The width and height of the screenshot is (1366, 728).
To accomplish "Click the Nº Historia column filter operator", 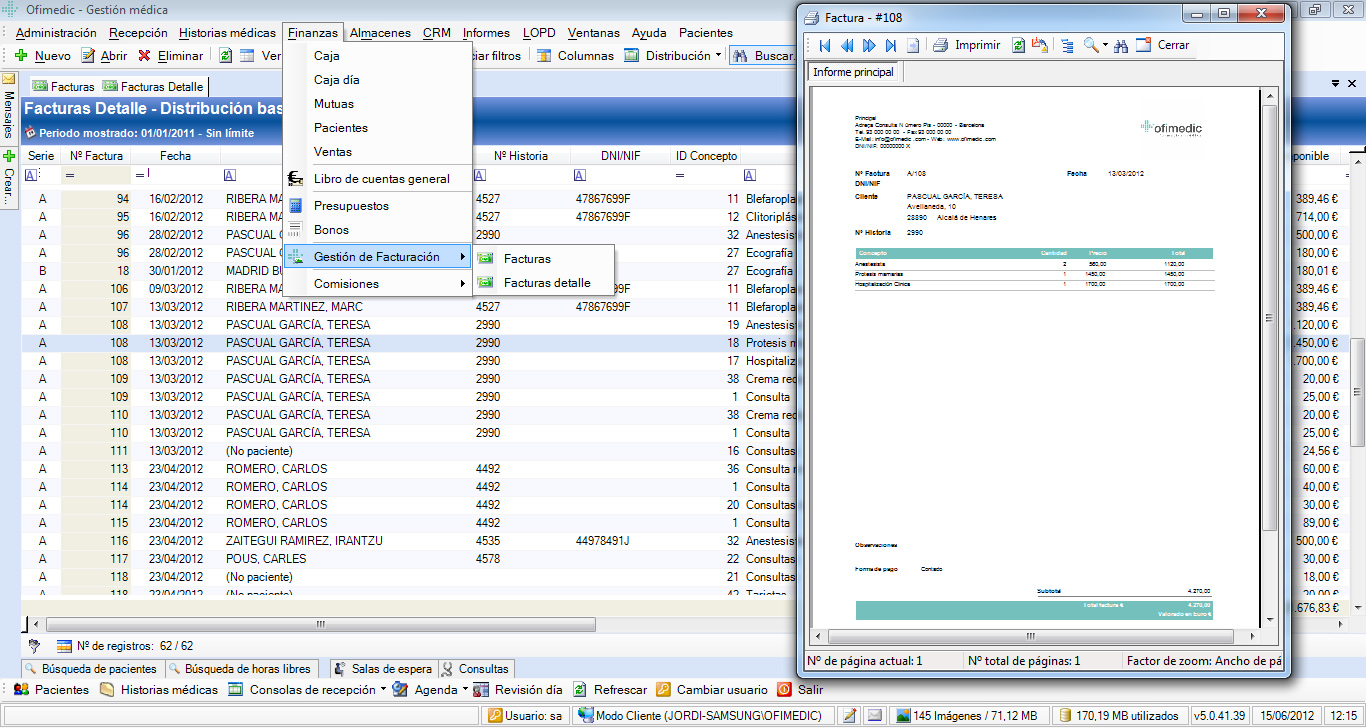I will coord(482,176).
